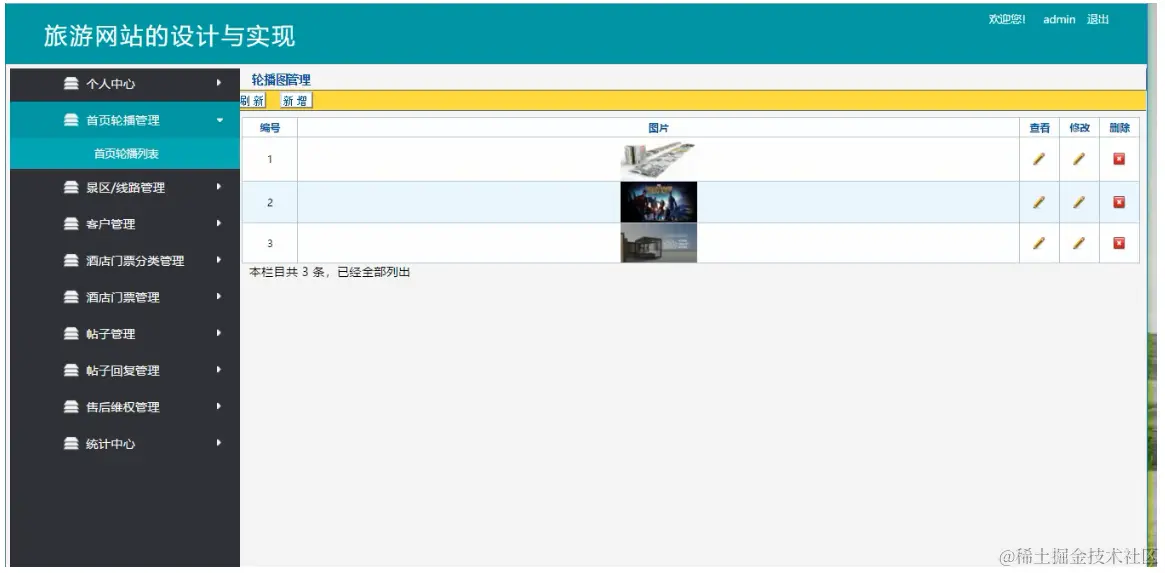Viewport: 1165px width, 573px height.
Task: Click the edit pencil icon in row 1
Action: click(1079, 158)
